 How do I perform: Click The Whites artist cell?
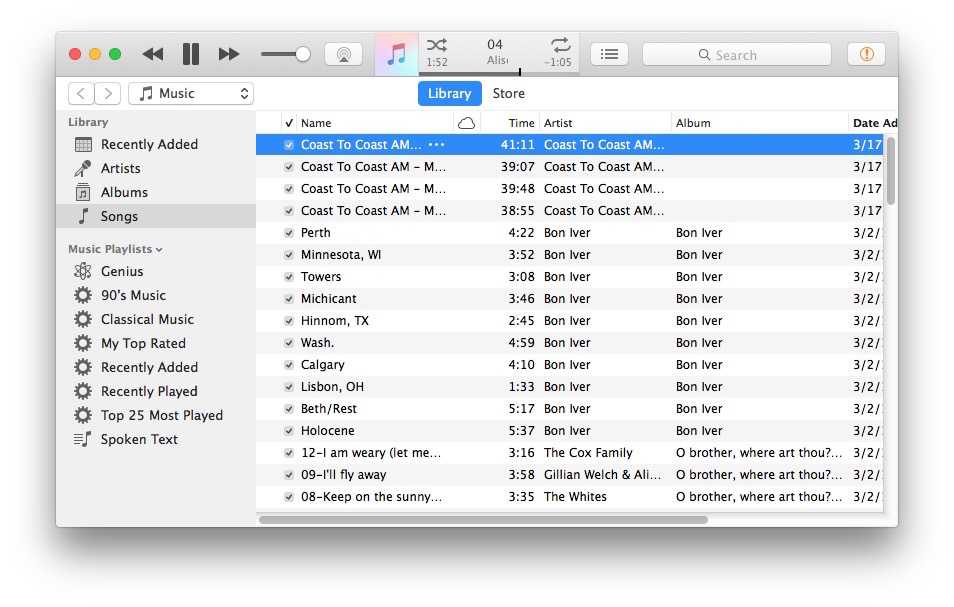coord(575,496)
